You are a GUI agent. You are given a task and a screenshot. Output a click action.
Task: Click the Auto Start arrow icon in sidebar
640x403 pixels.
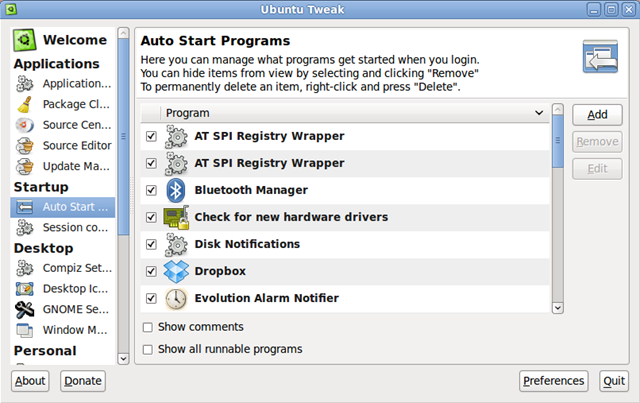[24, 207]
